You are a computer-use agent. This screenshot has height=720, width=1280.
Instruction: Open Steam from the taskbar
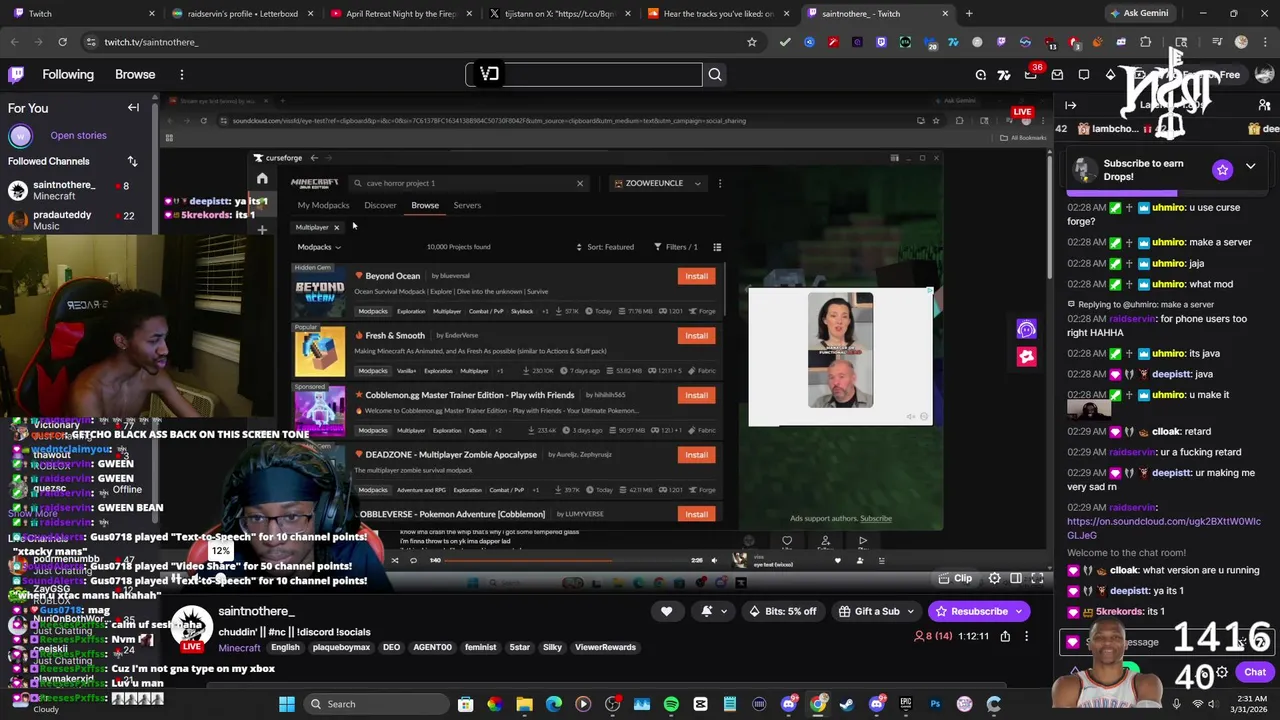coord(847,704)
